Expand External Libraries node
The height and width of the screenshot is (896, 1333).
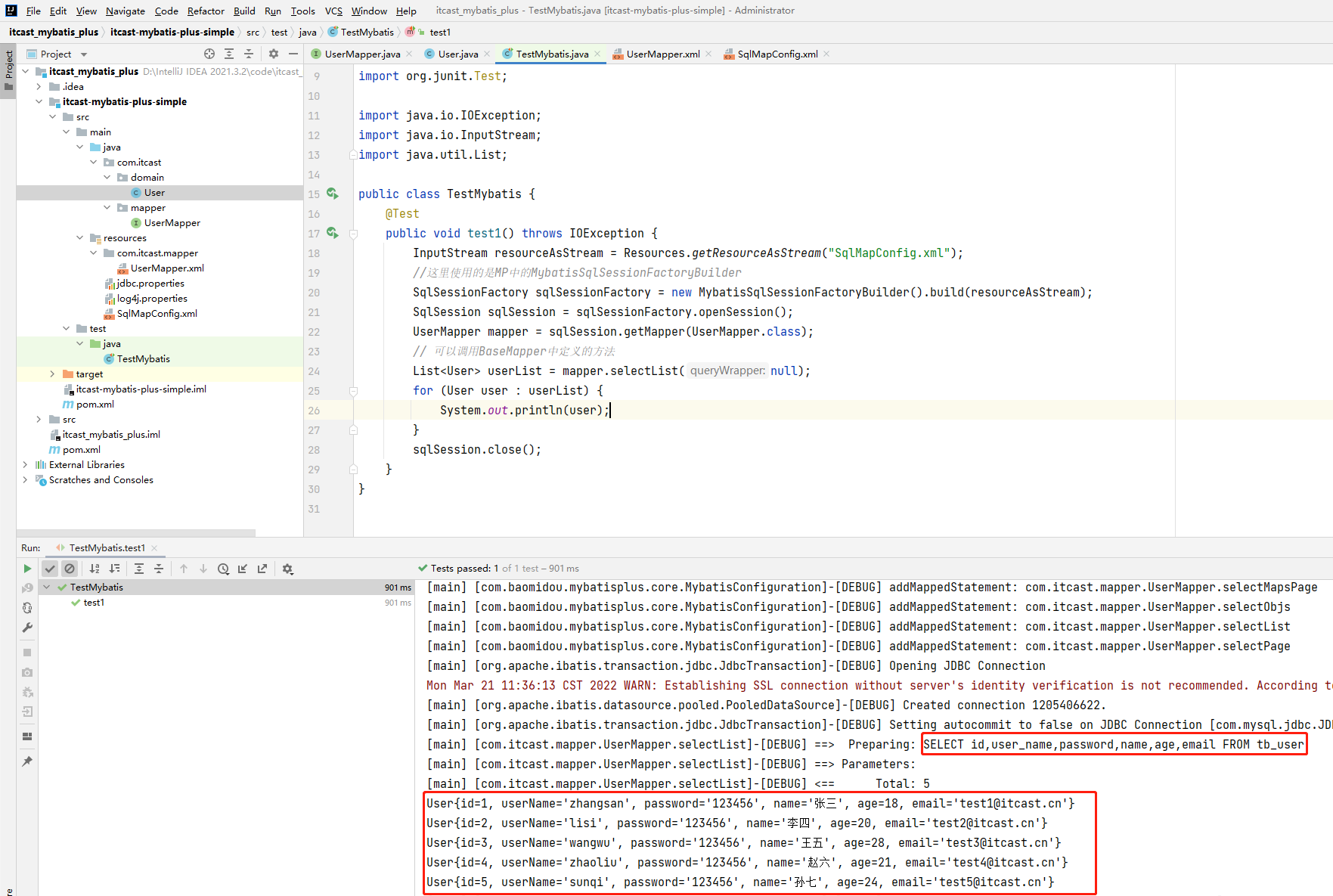tap(25, 464)
